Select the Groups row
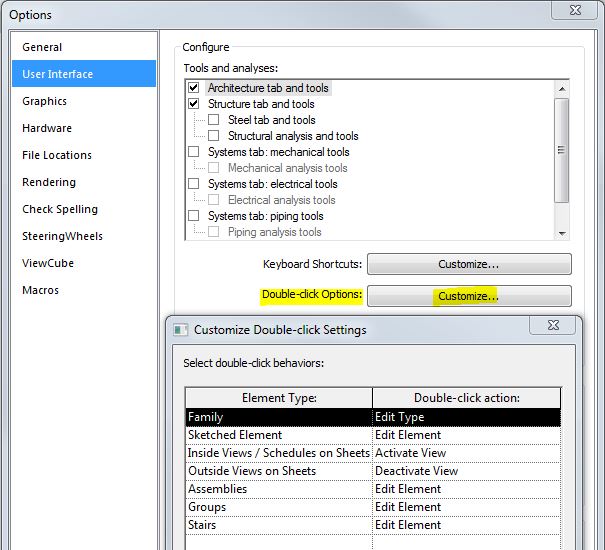Image resolution: width=605 pixels, height=550 pixels. coord(279,507)
